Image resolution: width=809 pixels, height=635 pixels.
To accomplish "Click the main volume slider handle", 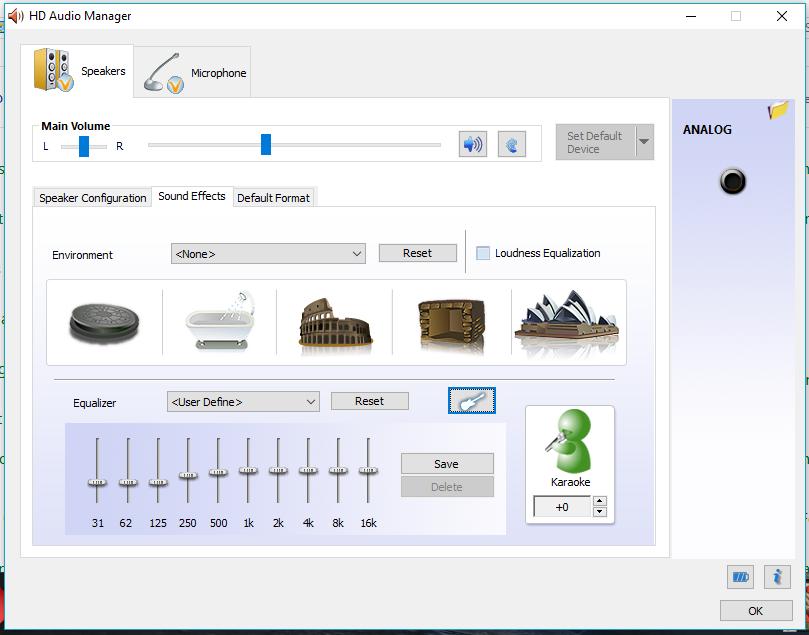I will (x=266, y=145).
